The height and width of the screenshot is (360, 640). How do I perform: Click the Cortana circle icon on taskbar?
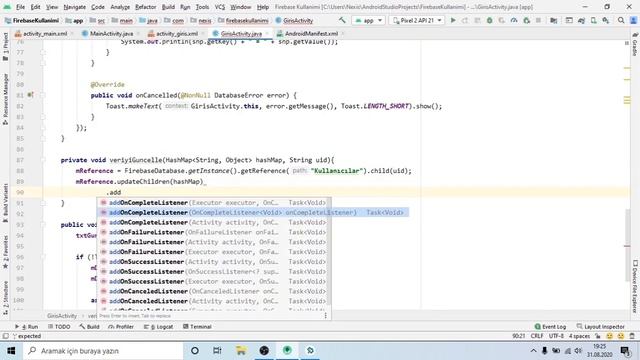click(x=195, y=351)
